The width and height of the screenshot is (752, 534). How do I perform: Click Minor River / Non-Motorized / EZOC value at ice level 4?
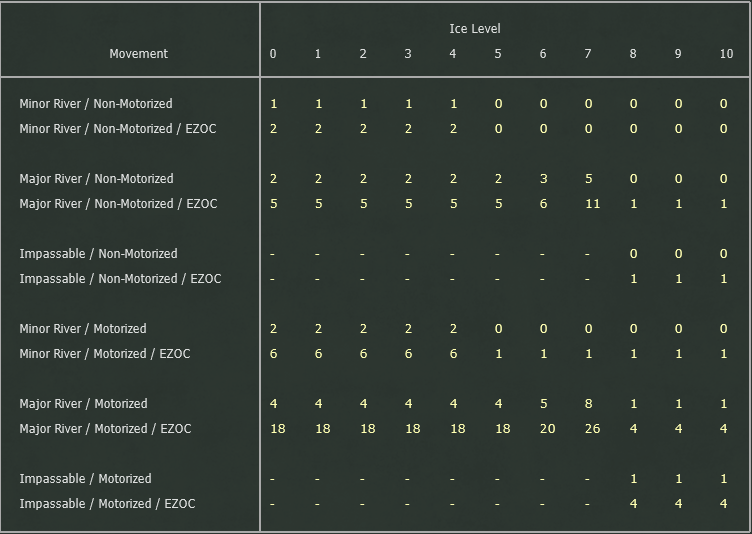454,129
